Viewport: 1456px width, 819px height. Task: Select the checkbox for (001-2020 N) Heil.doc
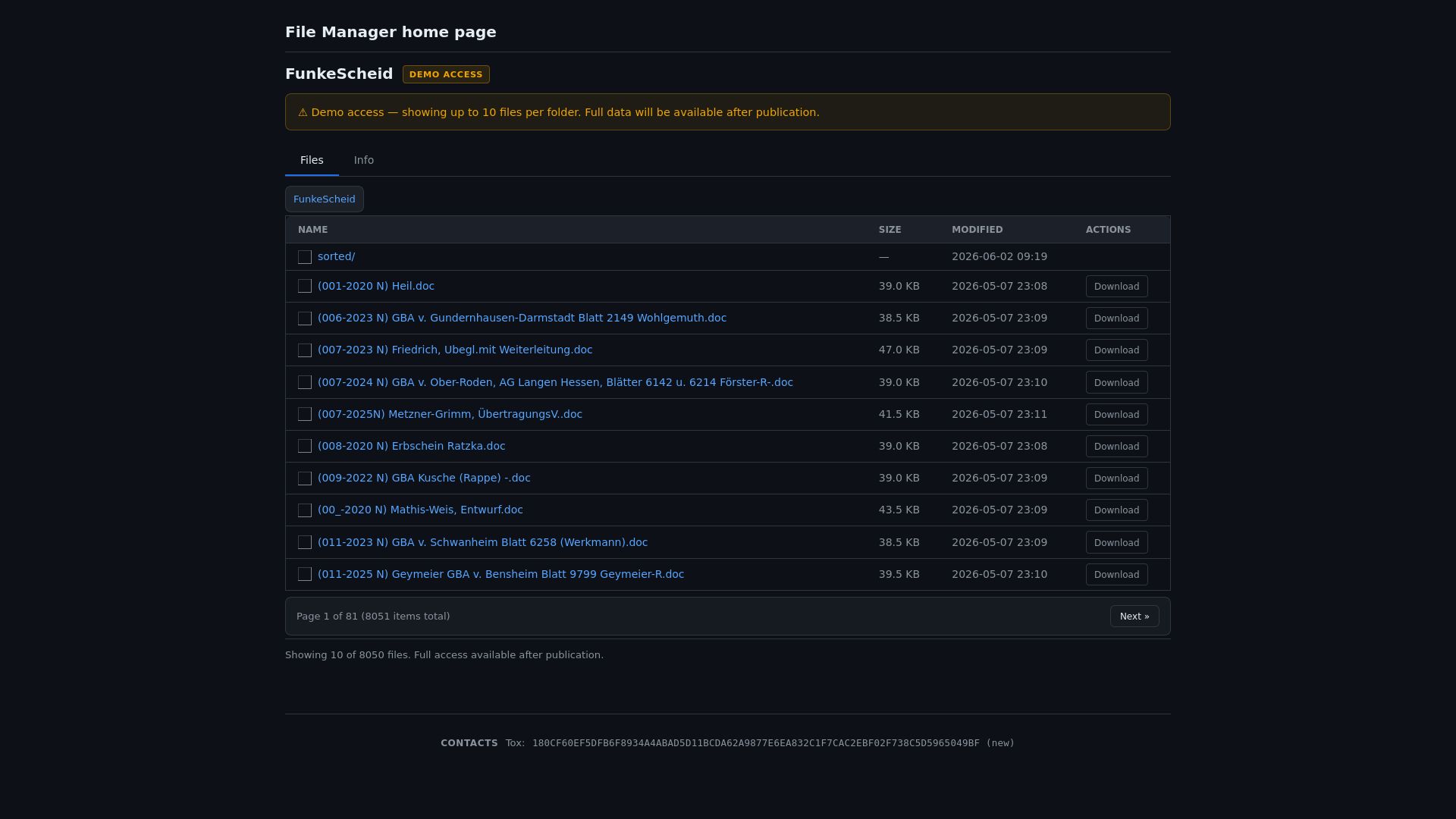305,286
